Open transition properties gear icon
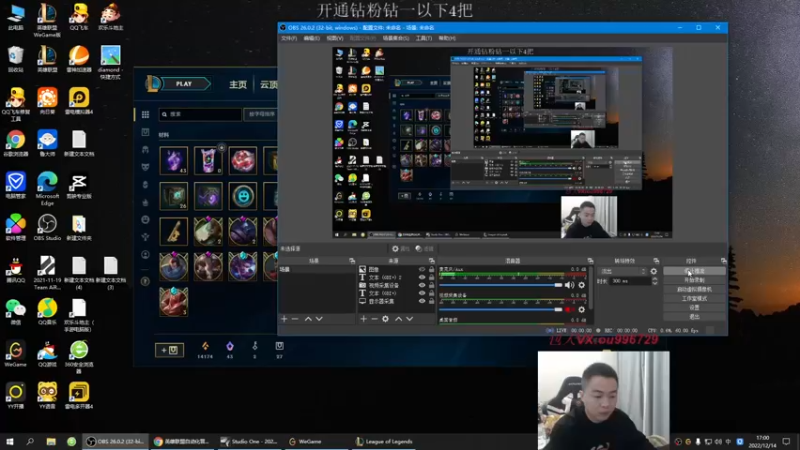Viewport: 800px width, 450px height. 654,271
